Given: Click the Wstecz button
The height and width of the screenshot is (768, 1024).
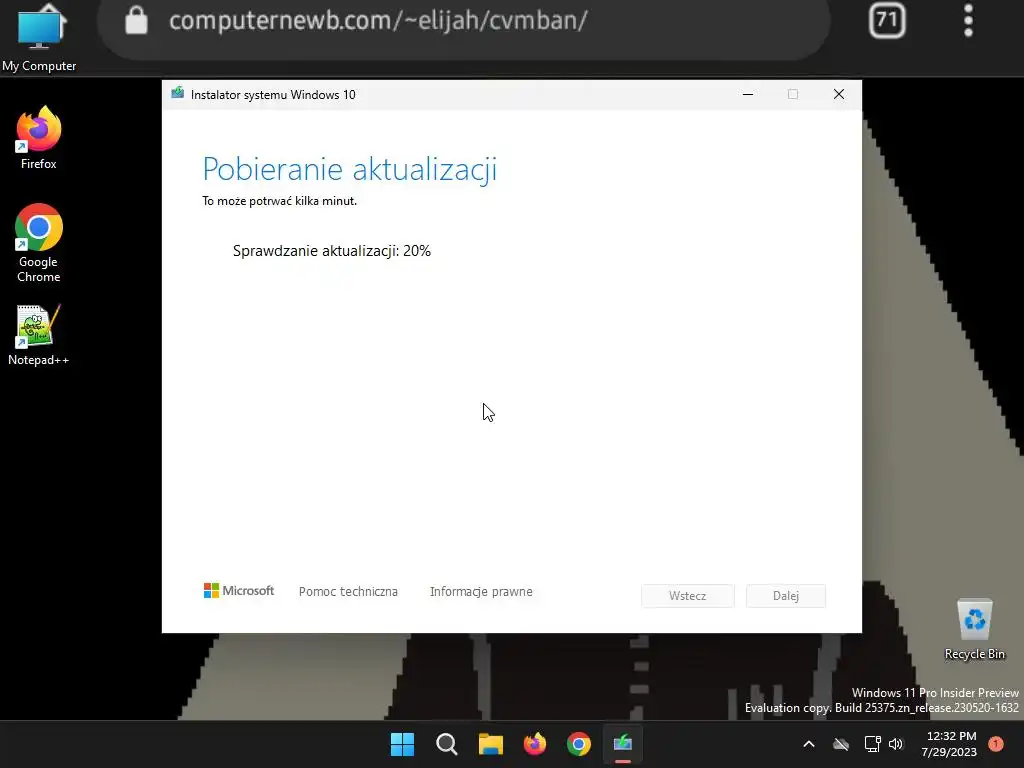Looking at the screenshot, I should [x=688, y=596].
